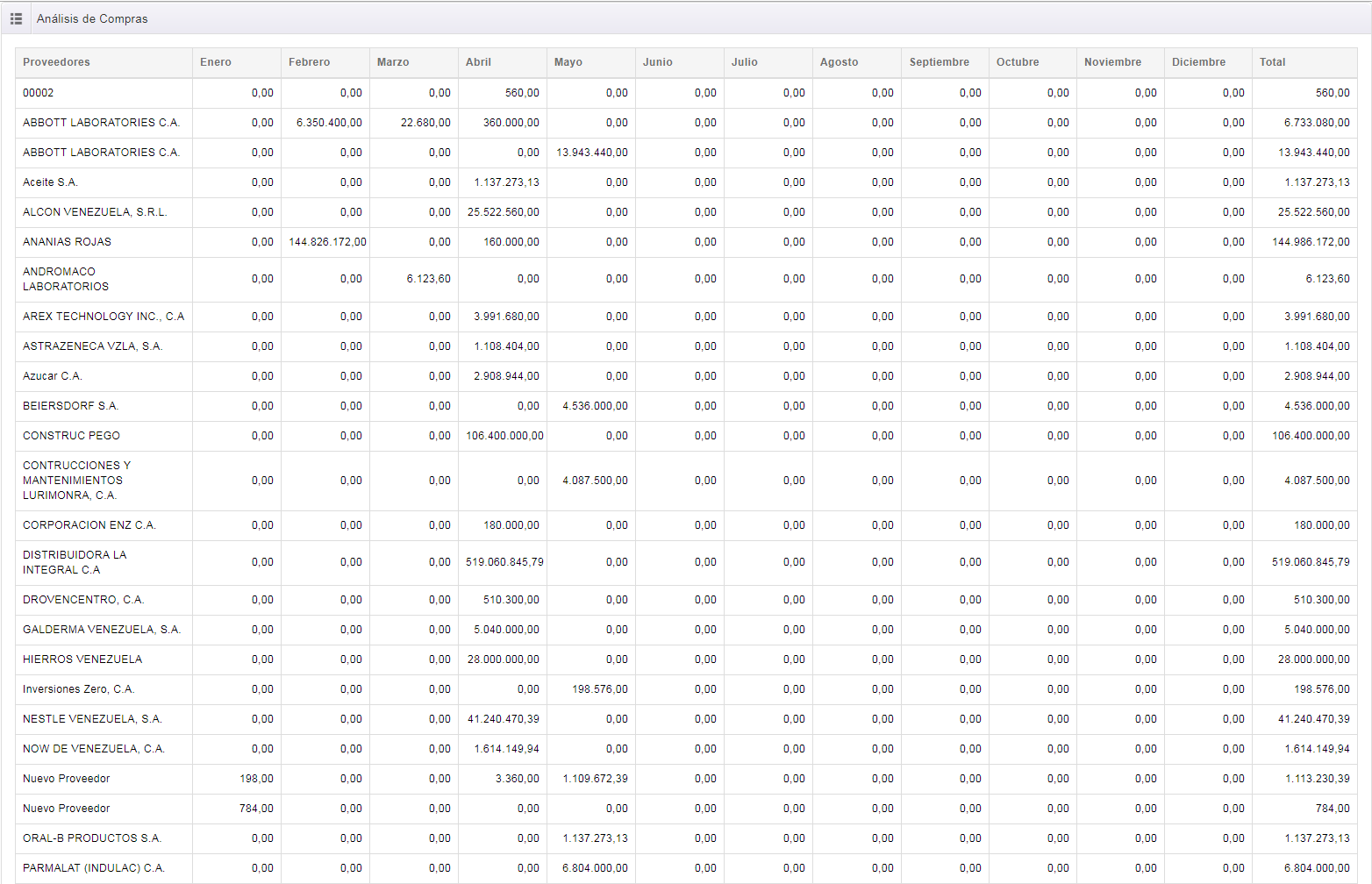
Task: Click Mayo value 1.109.672,39 for Nuevo Proveedor
Action: coord(595,779)
